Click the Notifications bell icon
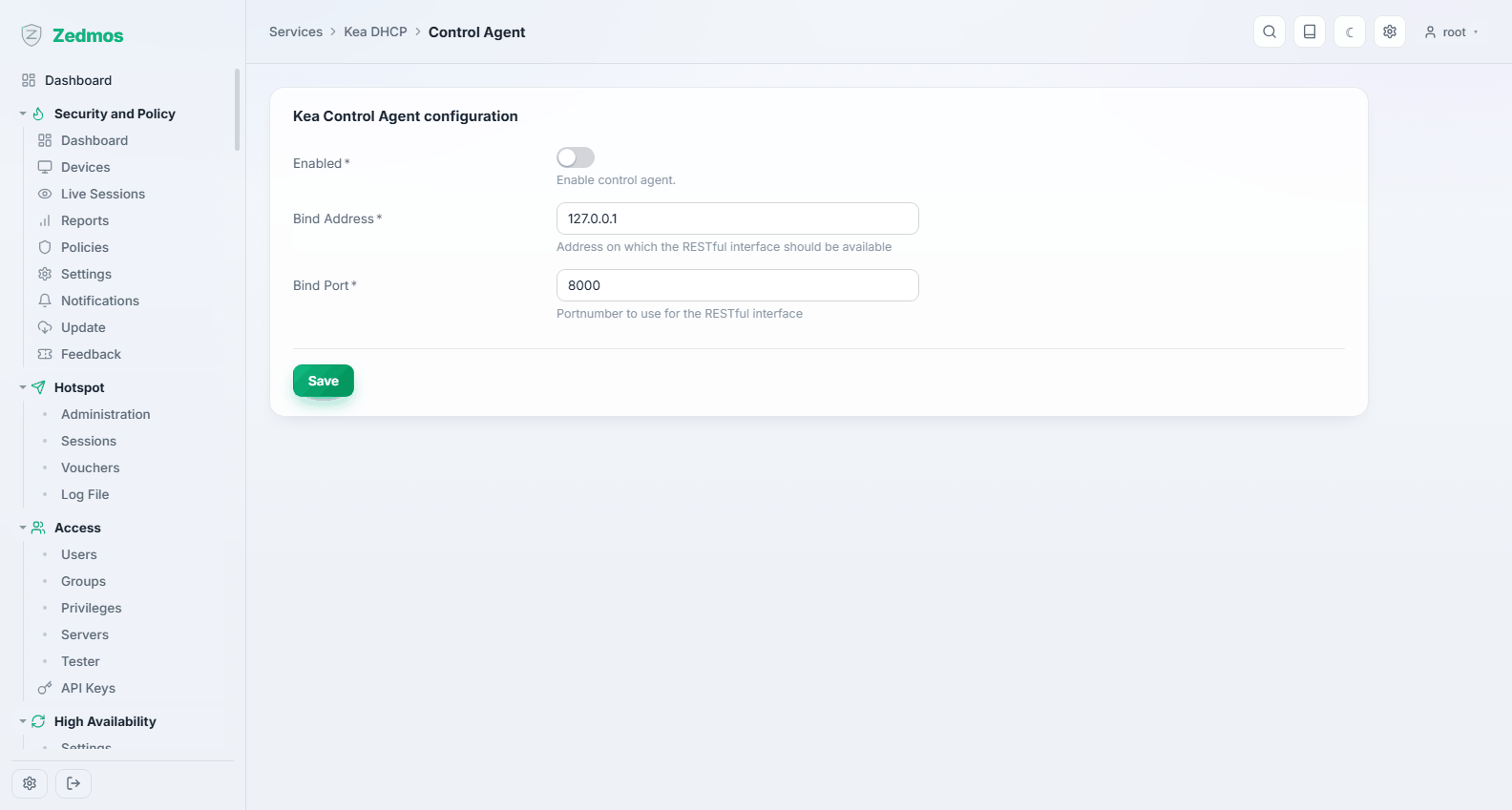 [x=45, y=301]
